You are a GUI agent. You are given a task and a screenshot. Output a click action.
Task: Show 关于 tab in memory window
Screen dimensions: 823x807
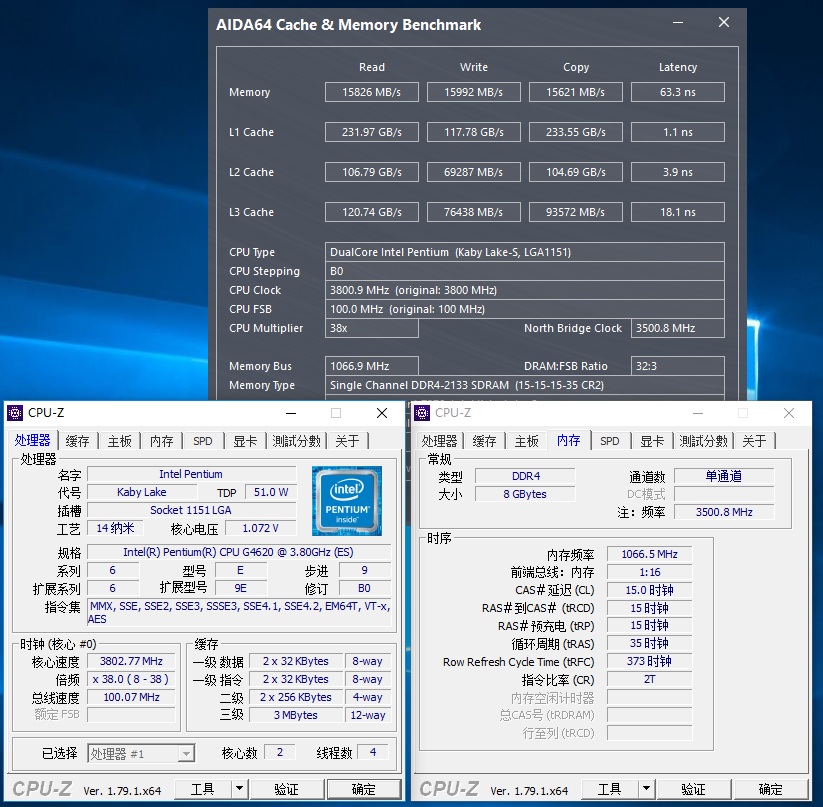754,441
